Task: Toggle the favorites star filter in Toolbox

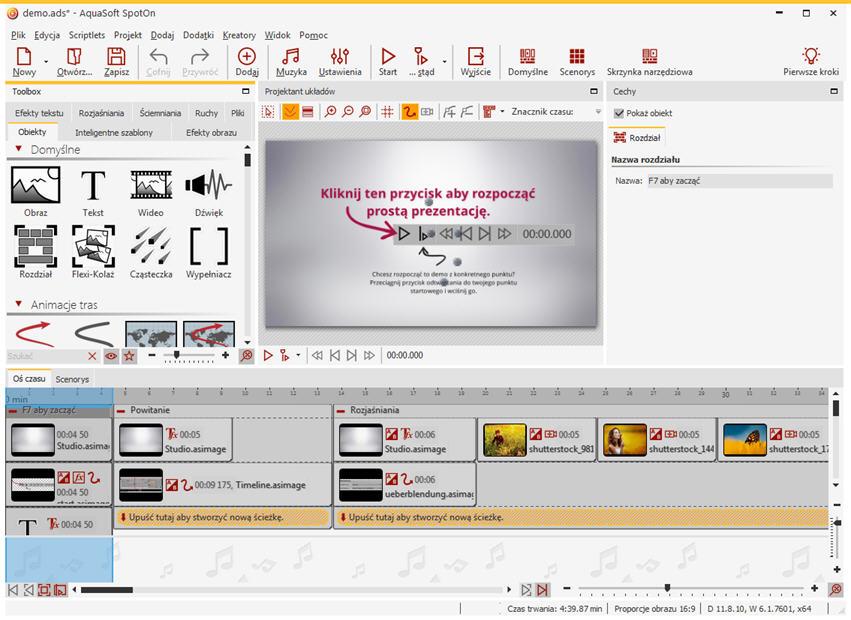Action: (x=129, y=356)
